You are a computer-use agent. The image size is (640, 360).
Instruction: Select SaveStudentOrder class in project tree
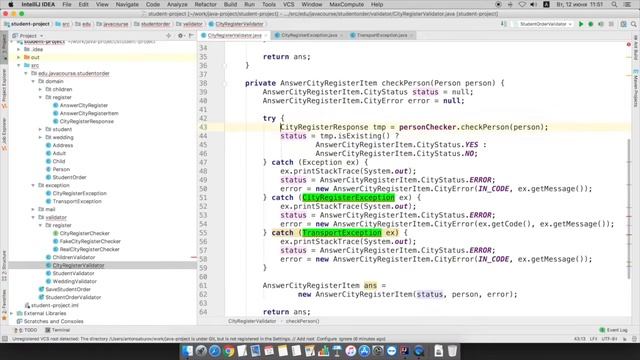[68, 289]
